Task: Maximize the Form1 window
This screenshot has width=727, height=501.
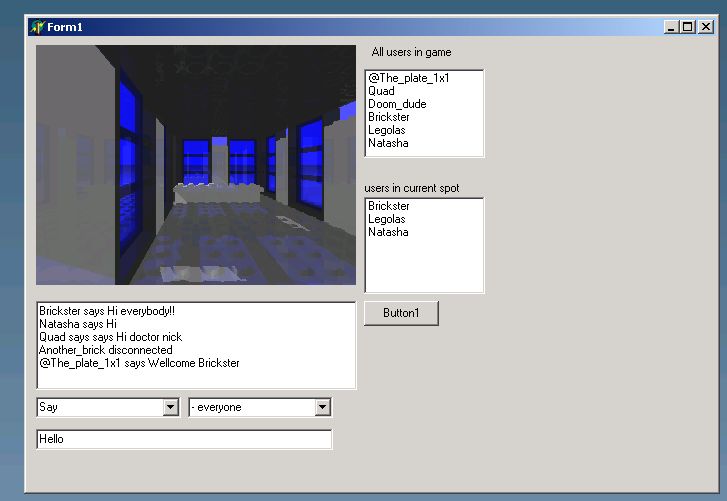Action: coord(688,27)
